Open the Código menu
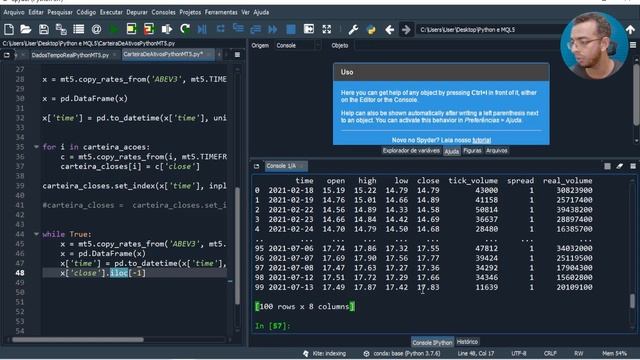The image size is (640, 360). 86,12
